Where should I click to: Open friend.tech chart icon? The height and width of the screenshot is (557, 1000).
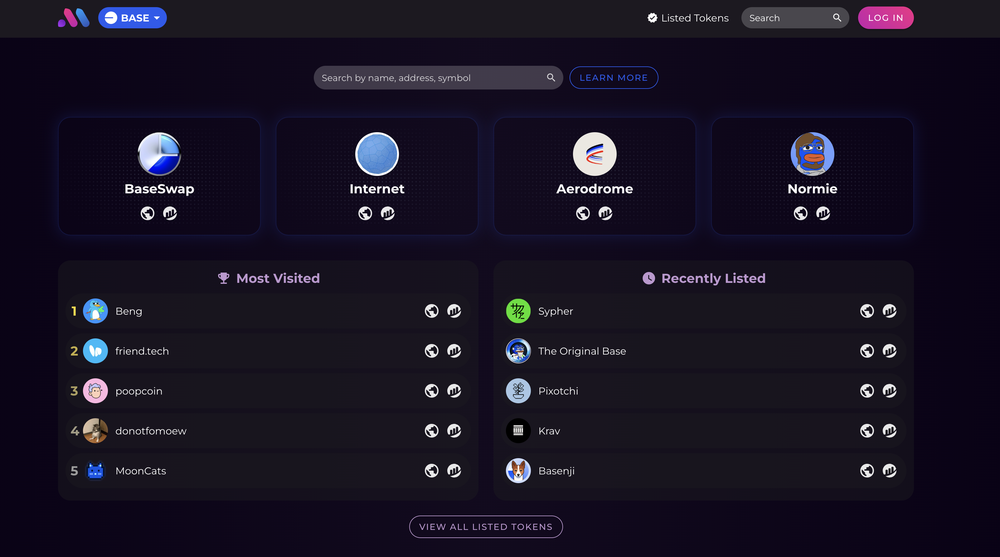(x=454, y=351)
